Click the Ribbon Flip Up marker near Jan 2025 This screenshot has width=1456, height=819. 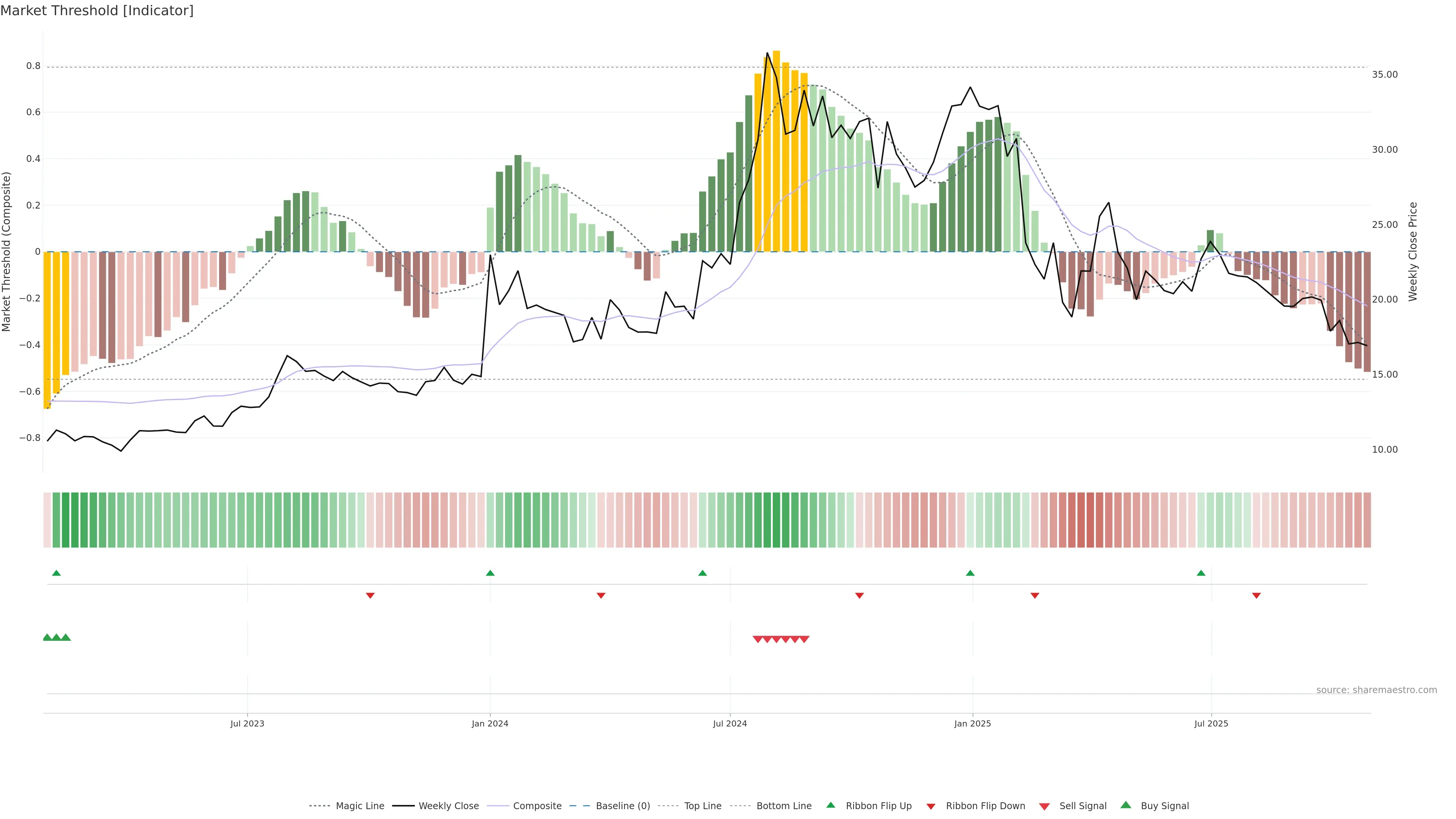pyautogui.click(x=971, y=573)
